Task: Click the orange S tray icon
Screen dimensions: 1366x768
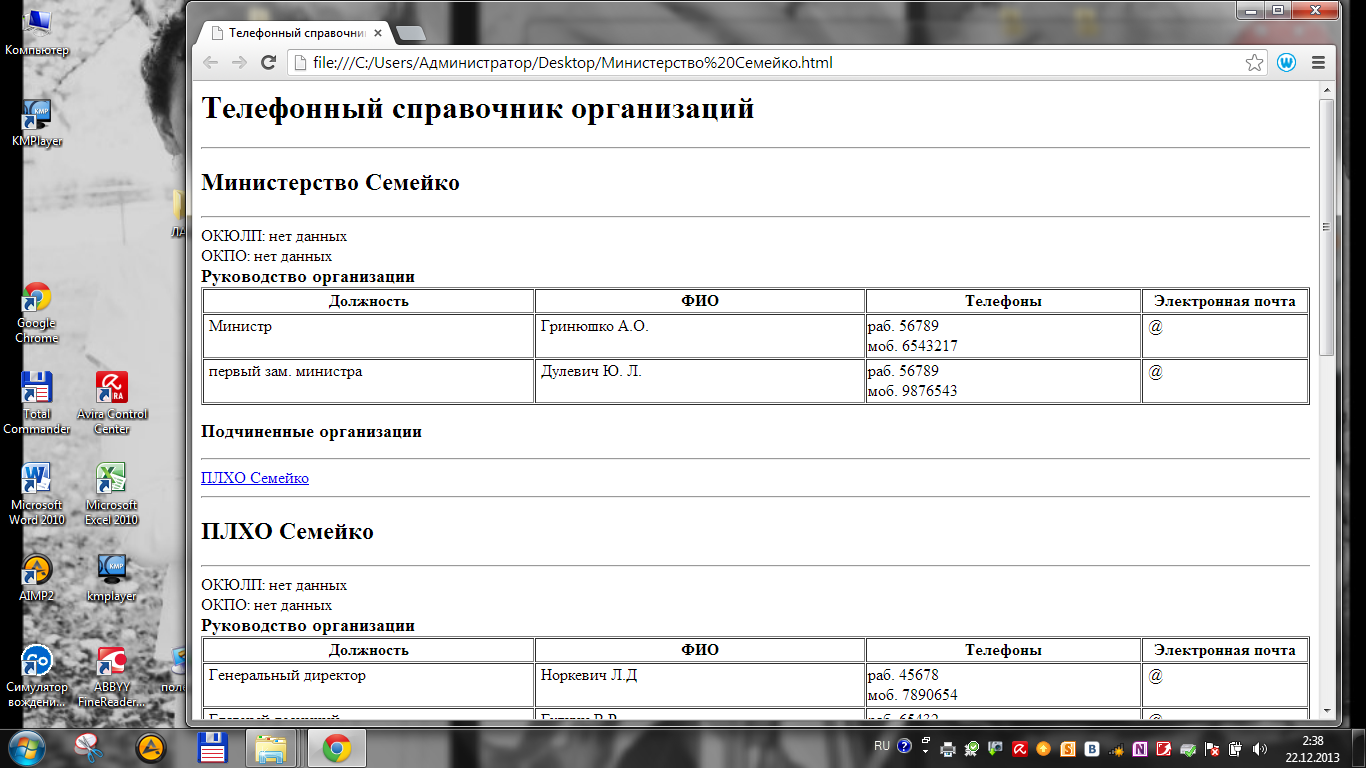Action: (x=1068, y=749)
